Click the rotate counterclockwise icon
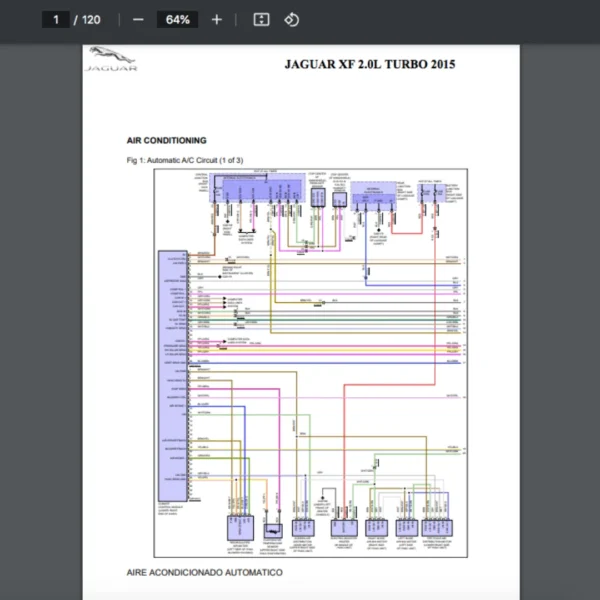Screen dimensions: 600x600 (x=291, y=20)
